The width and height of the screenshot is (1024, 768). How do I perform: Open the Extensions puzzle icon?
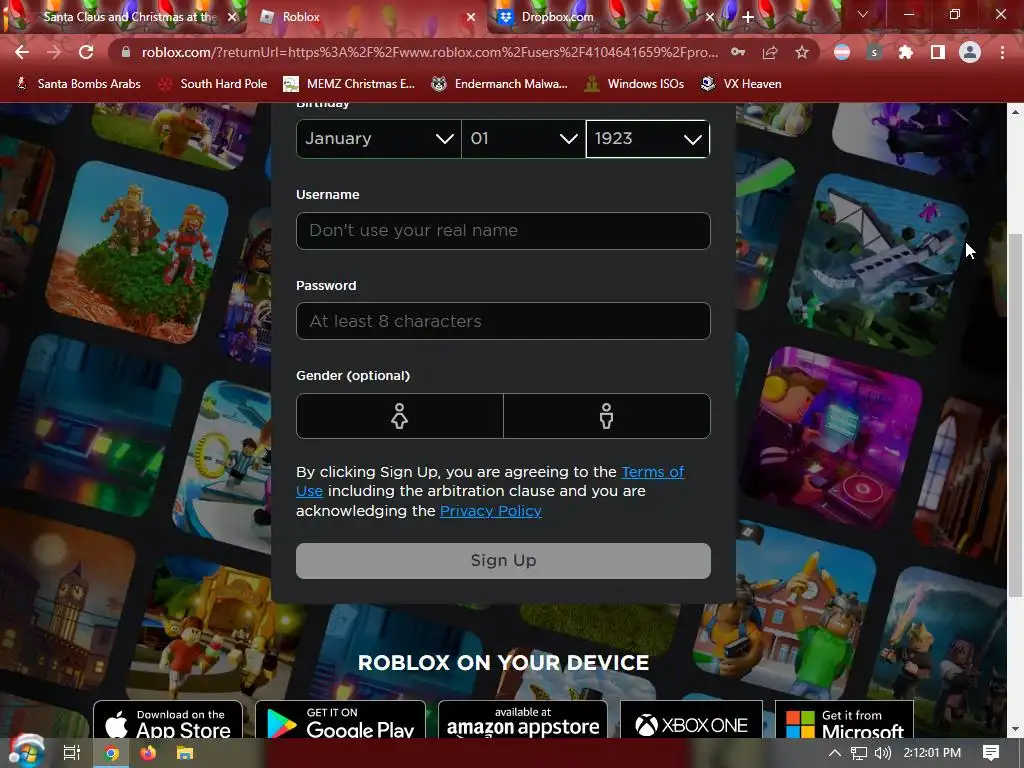click(x=906, y=52)
